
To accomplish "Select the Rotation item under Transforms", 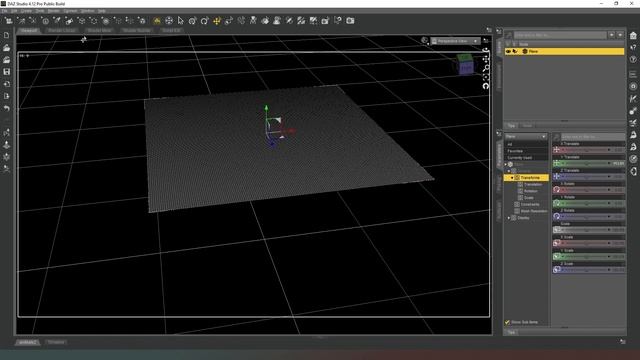I will [531, 191].
